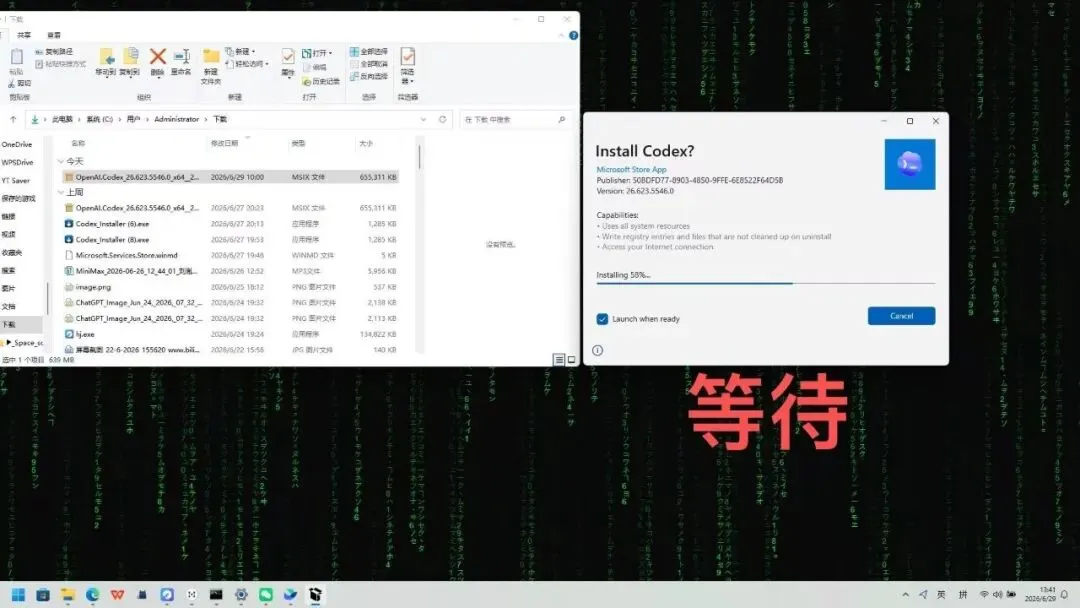Sort files by 名称 (Name) column header
Screen dimensions: 1080x608
click(x=79, y=143)
